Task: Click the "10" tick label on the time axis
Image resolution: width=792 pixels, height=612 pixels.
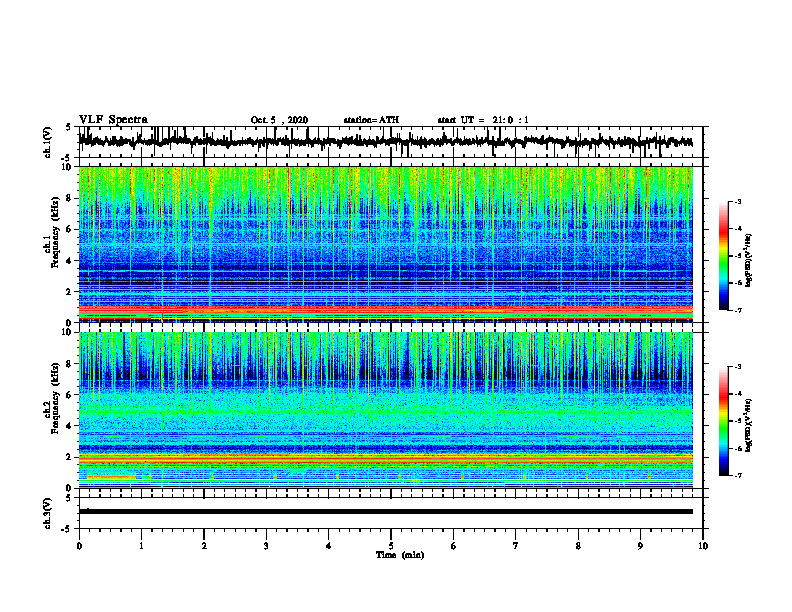Action: point(703,546)
